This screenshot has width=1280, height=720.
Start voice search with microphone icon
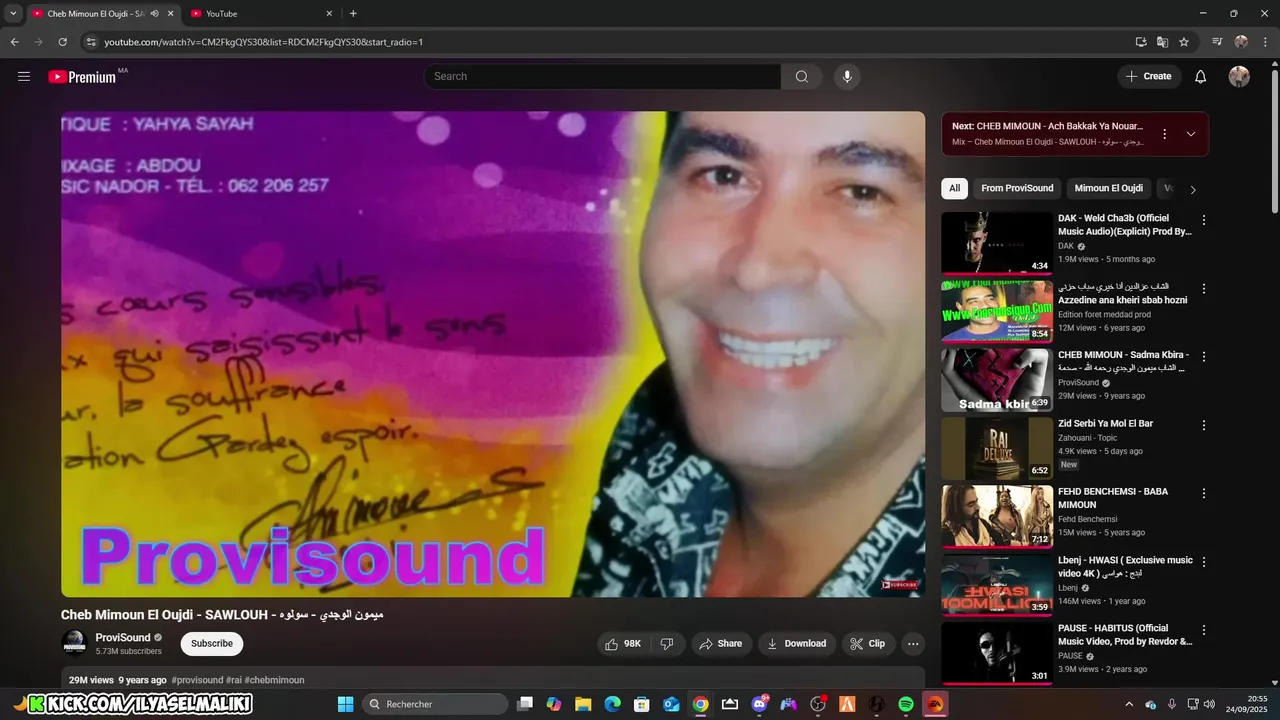(x=847, y=76)
